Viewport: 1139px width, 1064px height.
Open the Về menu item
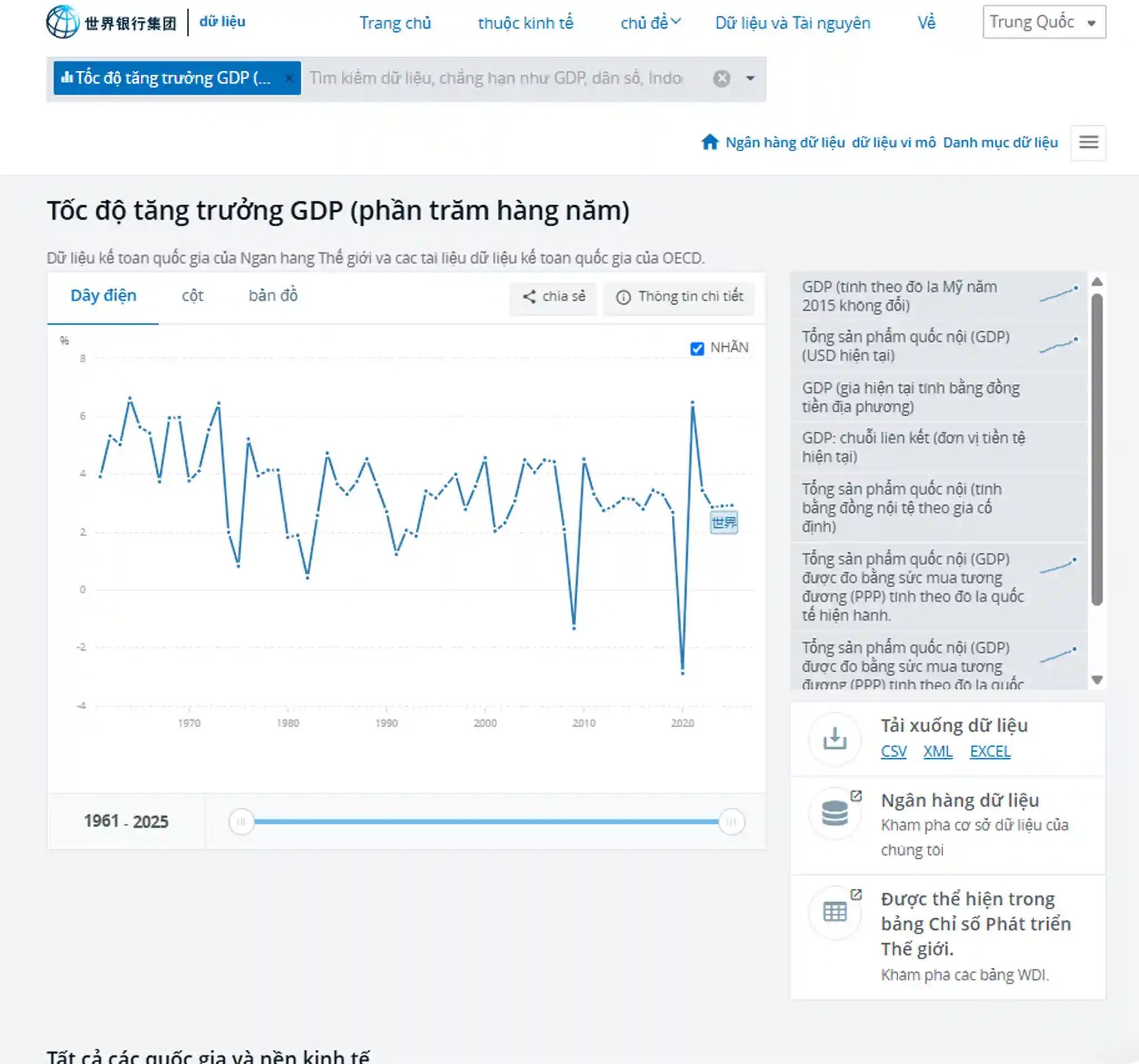tap(926, 23)
